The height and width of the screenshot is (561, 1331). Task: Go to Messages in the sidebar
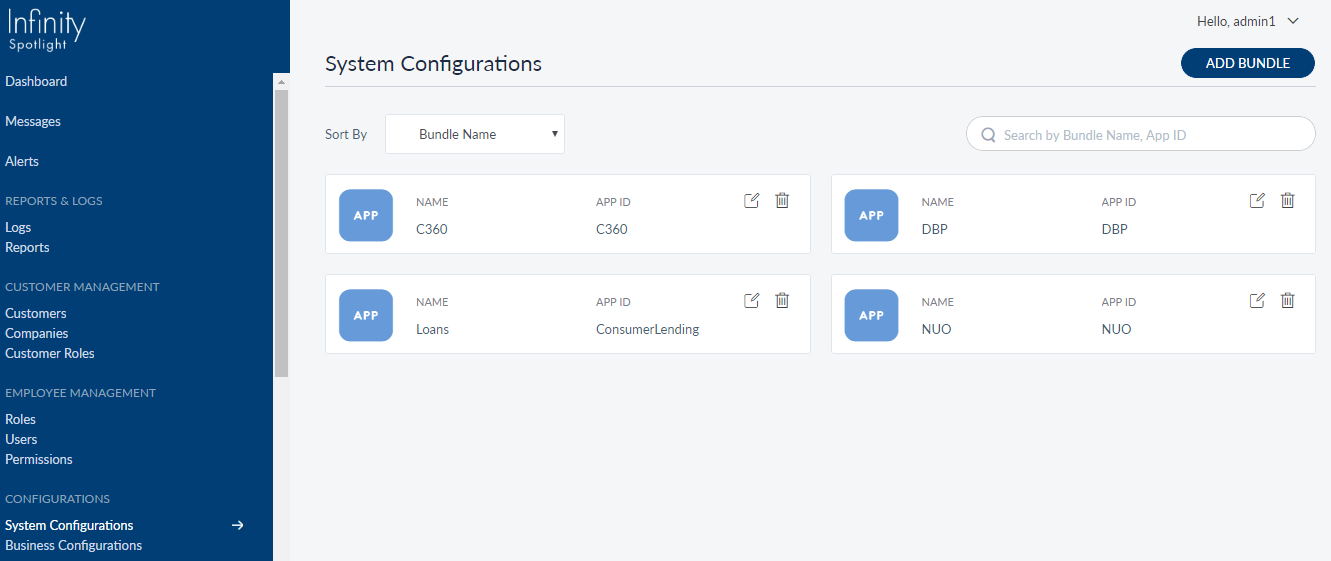[x=33, y=121]
